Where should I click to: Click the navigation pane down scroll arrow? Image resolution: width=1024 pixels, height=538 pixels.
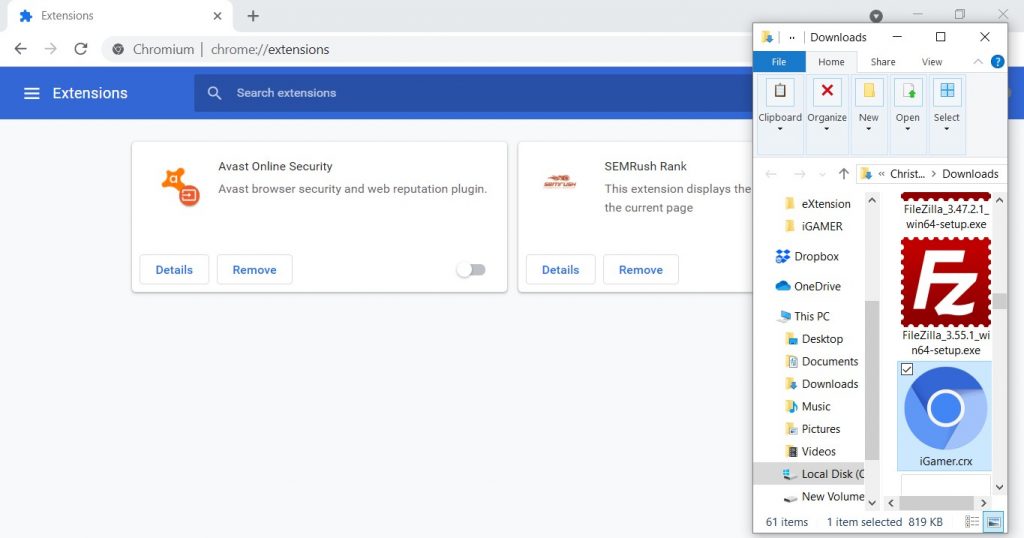point(872,503)
